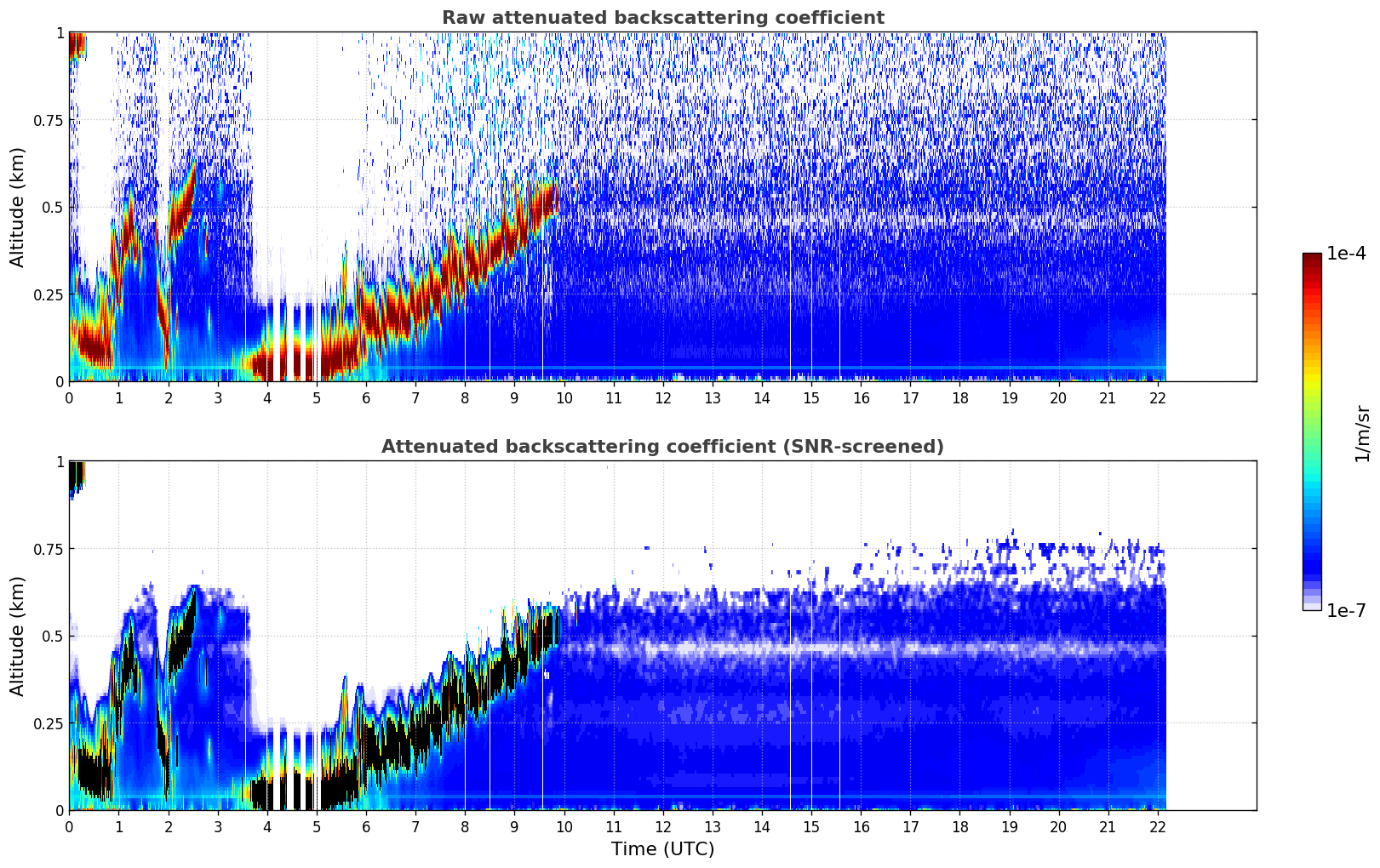
Task: Click the "1/m/sr" colorbar unit label
Action: click(x=1362, y=433)
